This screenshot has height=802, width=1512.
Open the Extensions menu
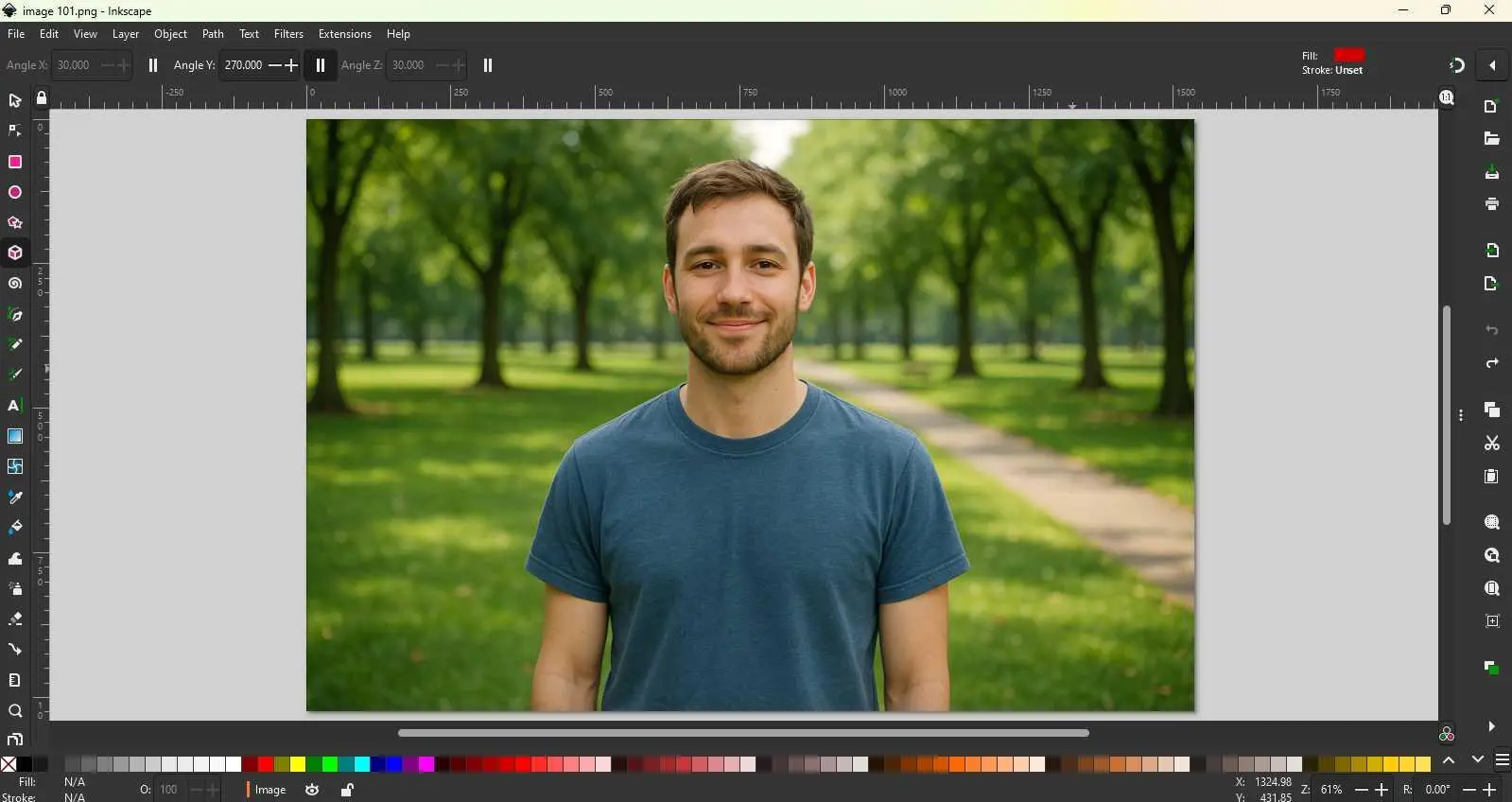pos(344,34)
